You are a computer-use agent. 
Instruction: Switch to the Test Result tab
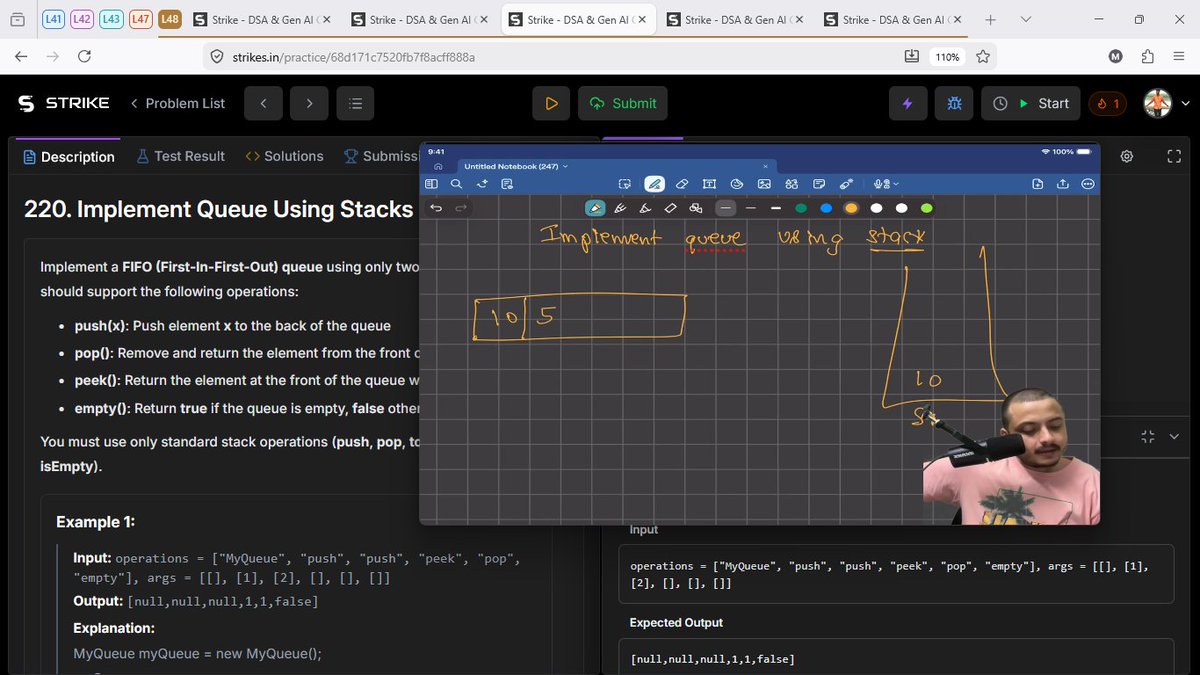tap(181, 156)
